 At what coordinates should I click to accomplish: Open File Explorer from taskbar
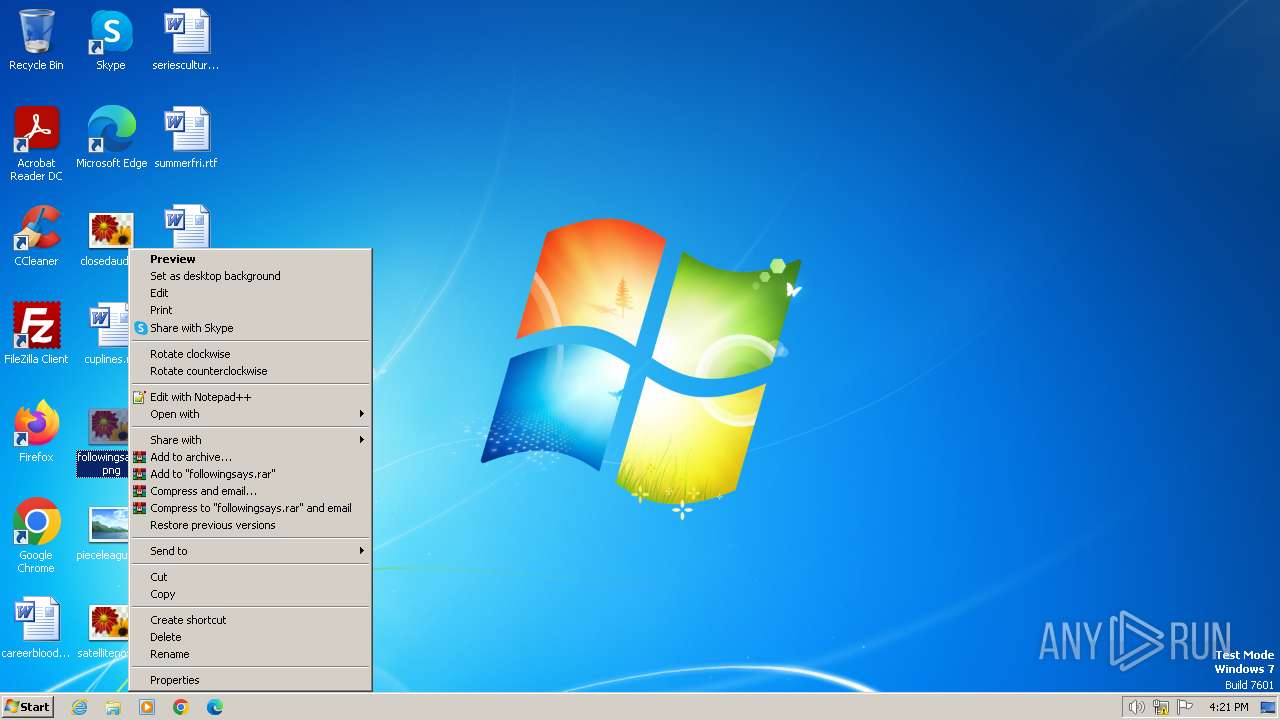click(113, 707)
